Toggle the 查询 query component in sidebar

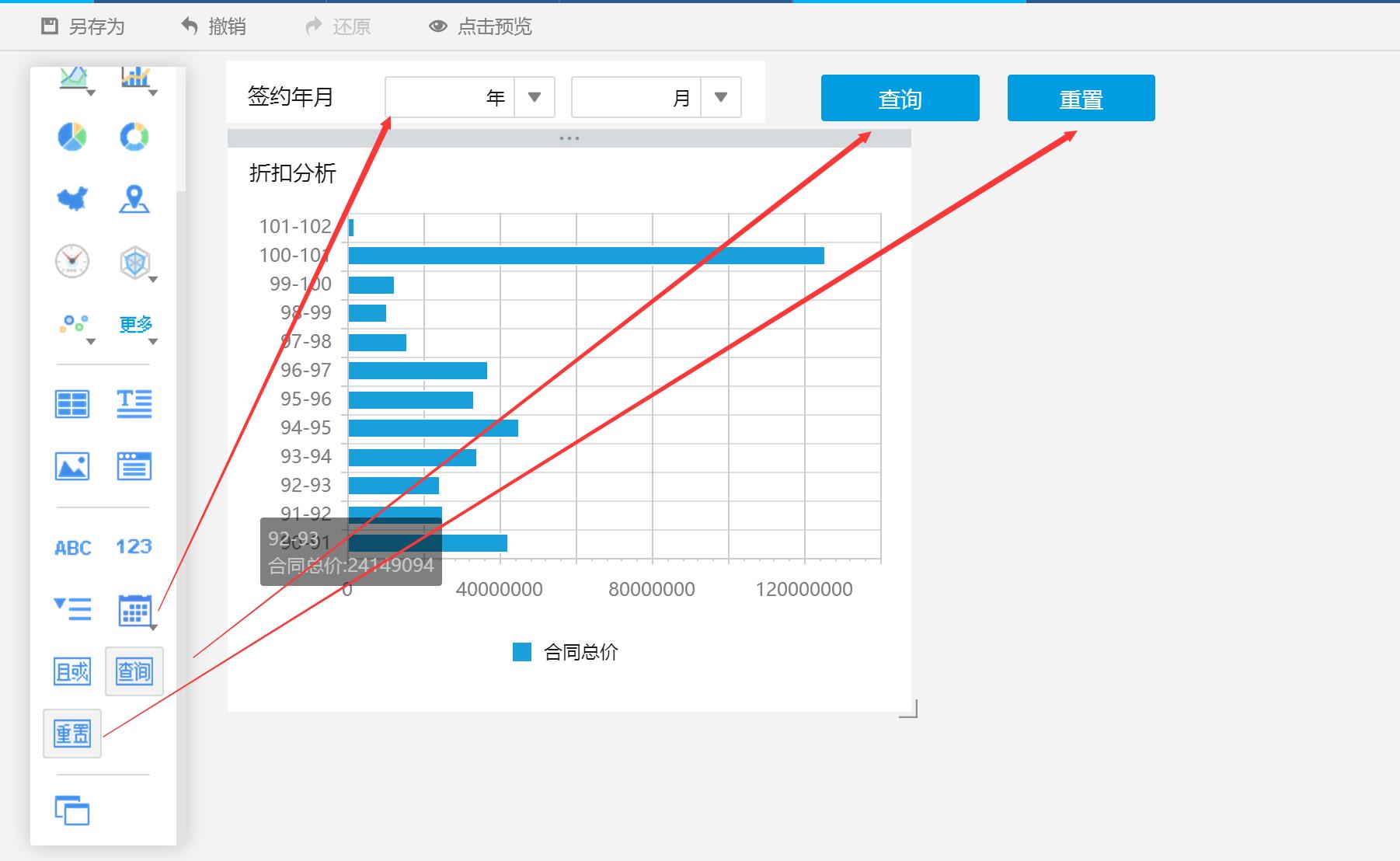[x=134, y=671]
